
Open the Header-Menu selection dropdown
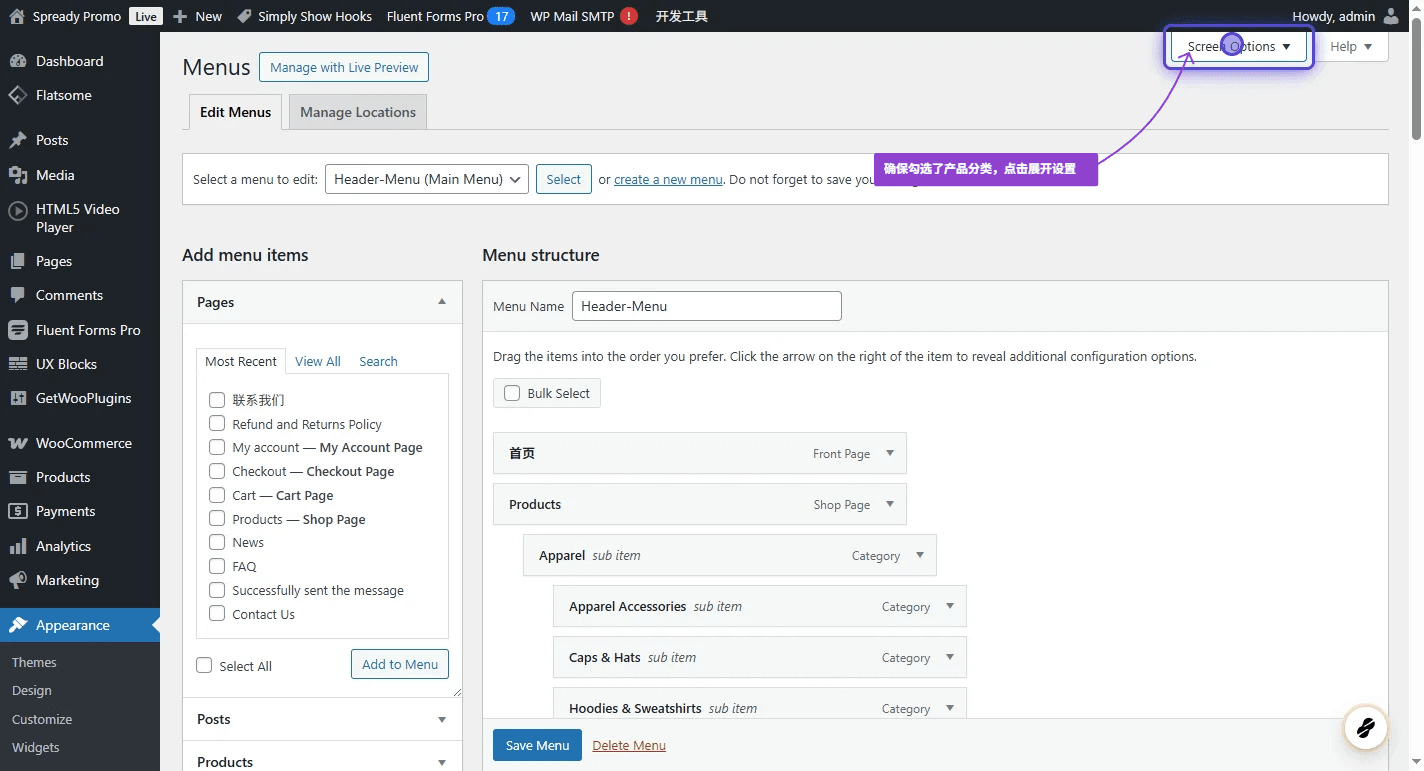427,179
